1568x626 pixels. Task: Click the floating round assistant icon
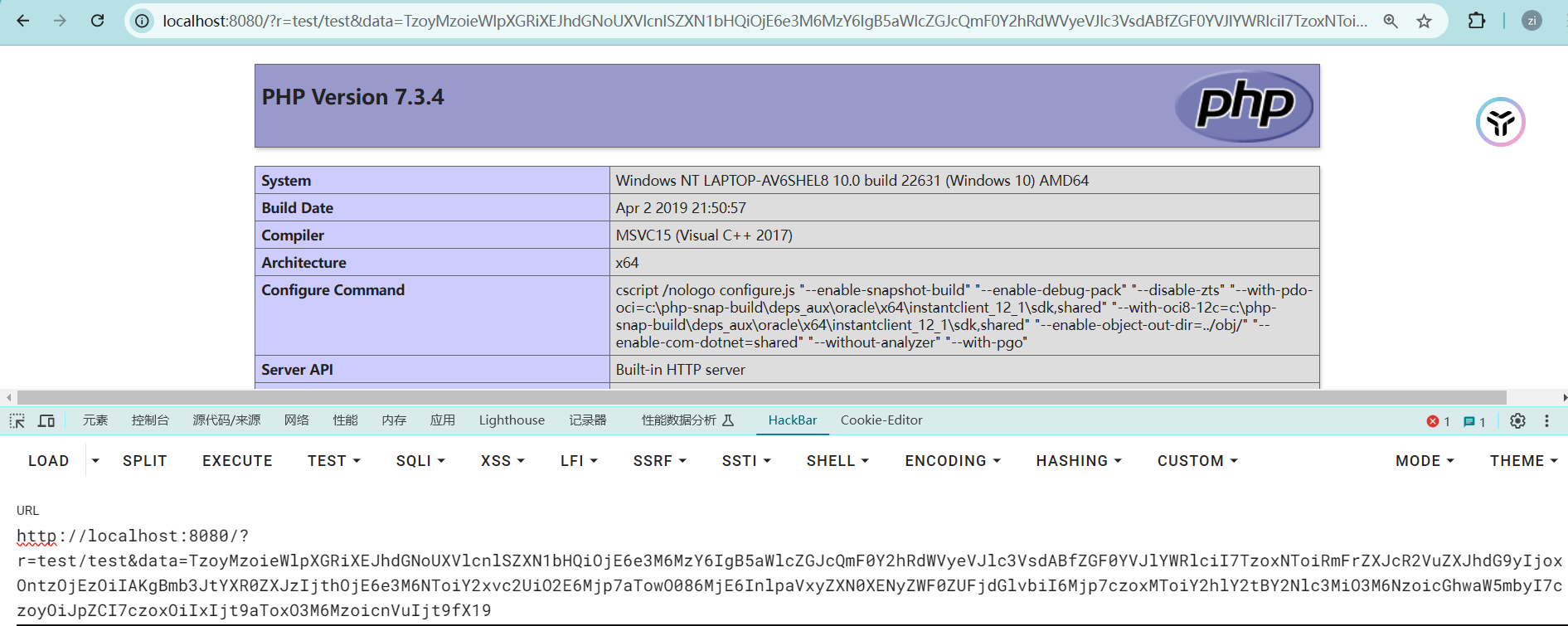pyautogui.click(x=1500, y=123)
